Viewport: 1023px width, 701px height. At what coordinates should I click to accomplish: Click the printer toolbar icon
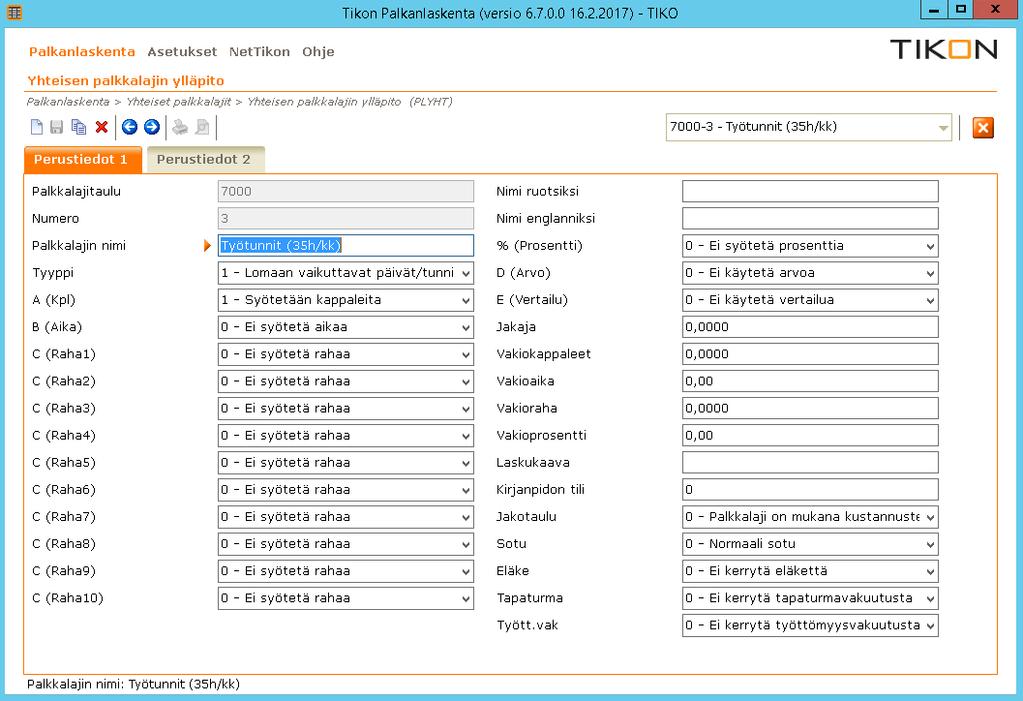click(180, 127)
